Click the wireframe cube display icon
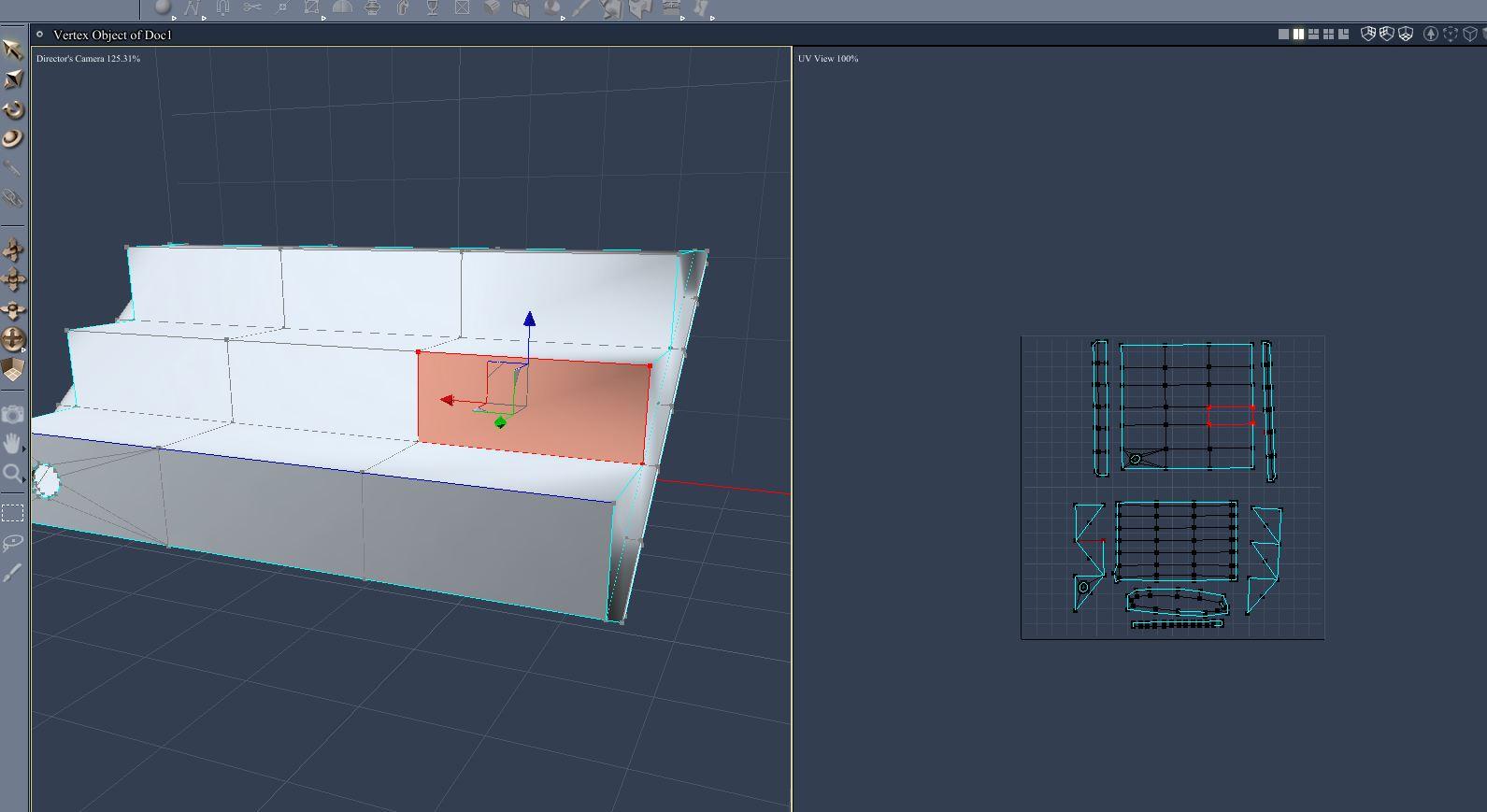This screenshot has width=1487, height=812. coord(1470,34)
